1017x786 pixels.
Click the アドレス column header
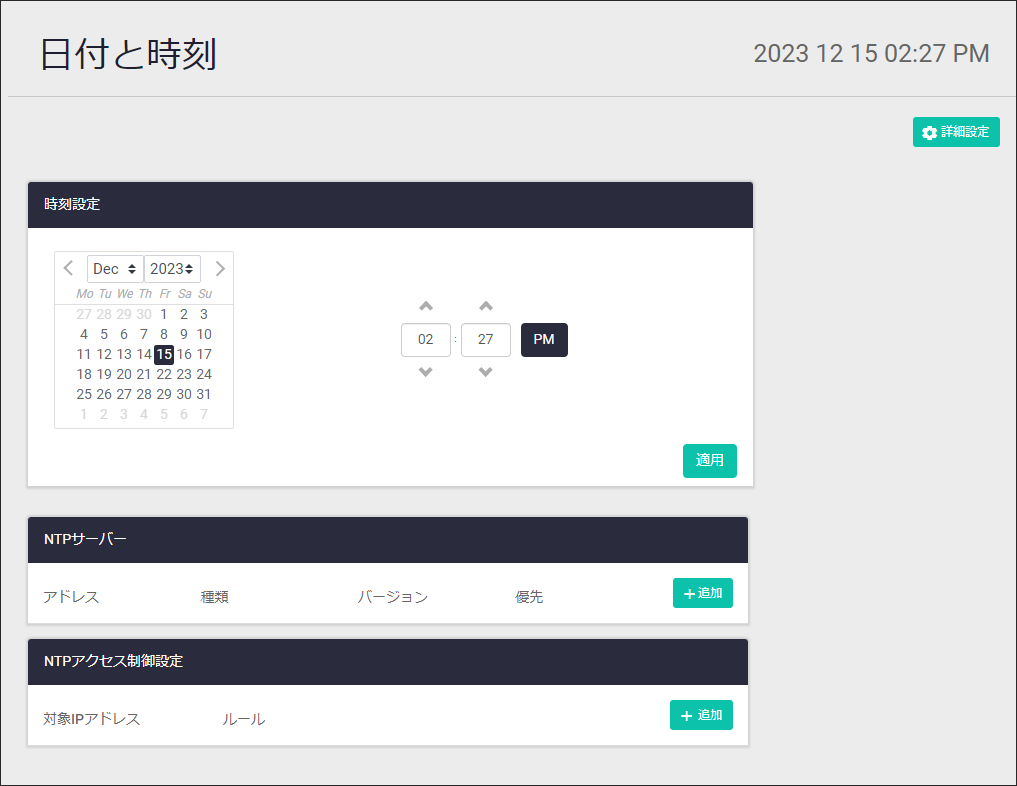[x=71, y=597]
